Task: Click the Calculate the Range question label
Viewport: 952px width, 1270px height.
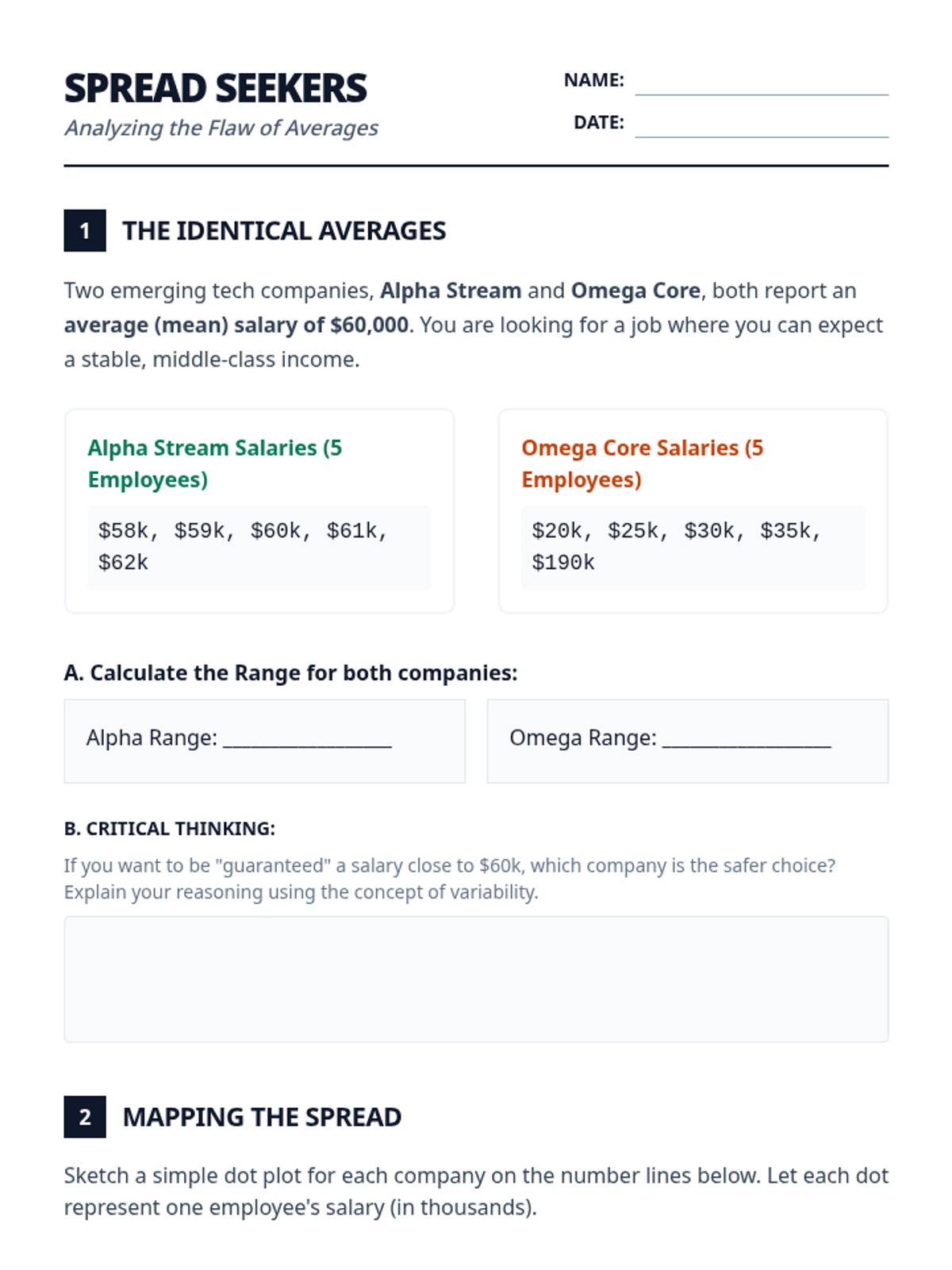Action: pos(290,673)
